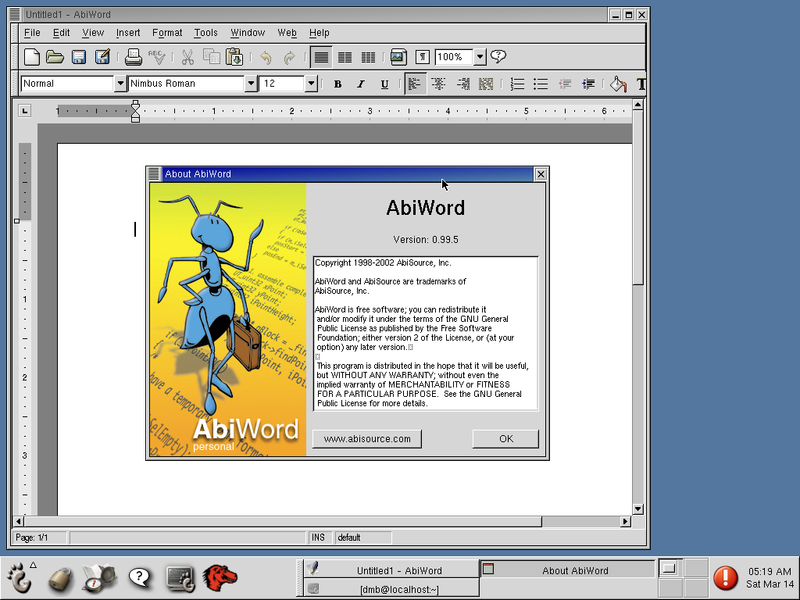
Task: Print the document using the printer icon
Action: [x=133, y=57]
